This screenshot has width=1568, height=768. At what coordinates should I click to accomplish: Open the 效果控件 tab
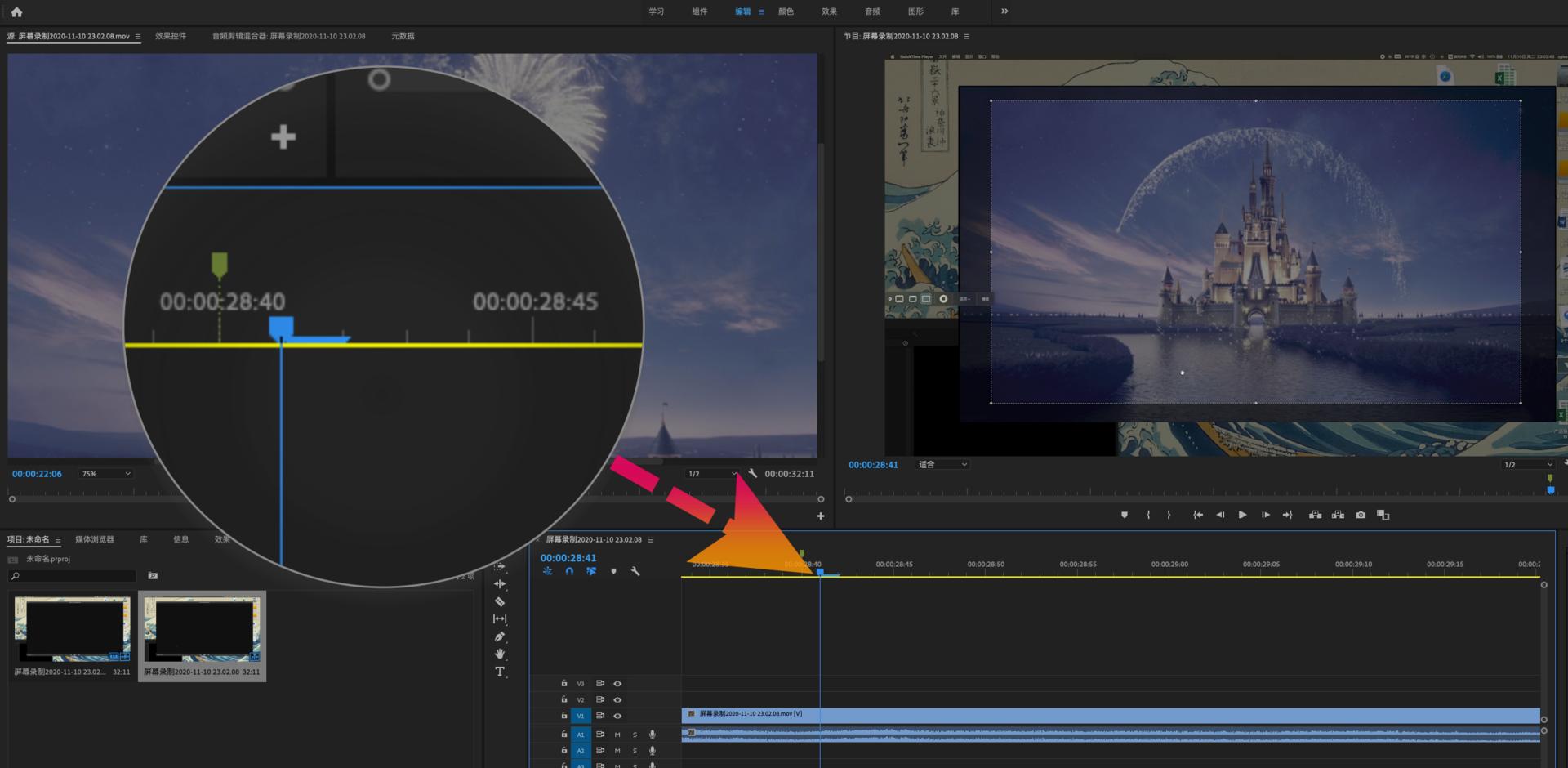coord(171,36)
